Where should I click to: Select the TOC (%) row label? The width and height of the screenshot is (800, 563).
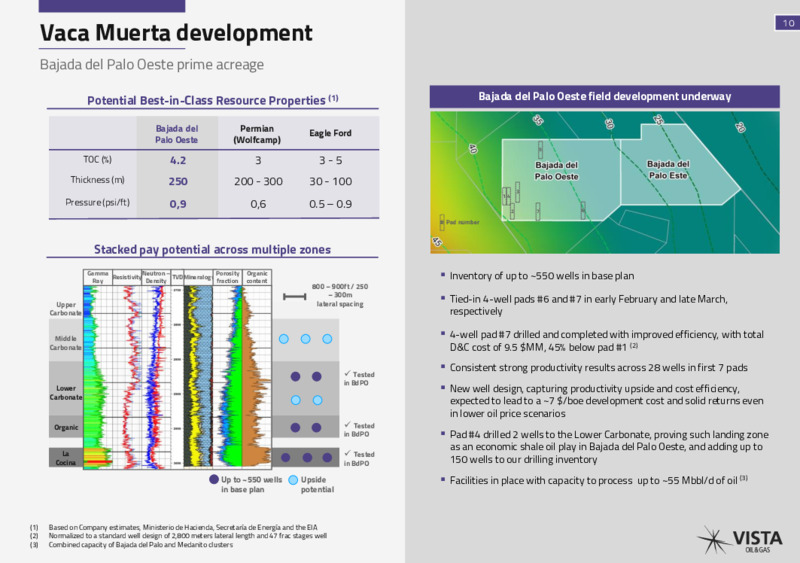click(x=97, y=160)
